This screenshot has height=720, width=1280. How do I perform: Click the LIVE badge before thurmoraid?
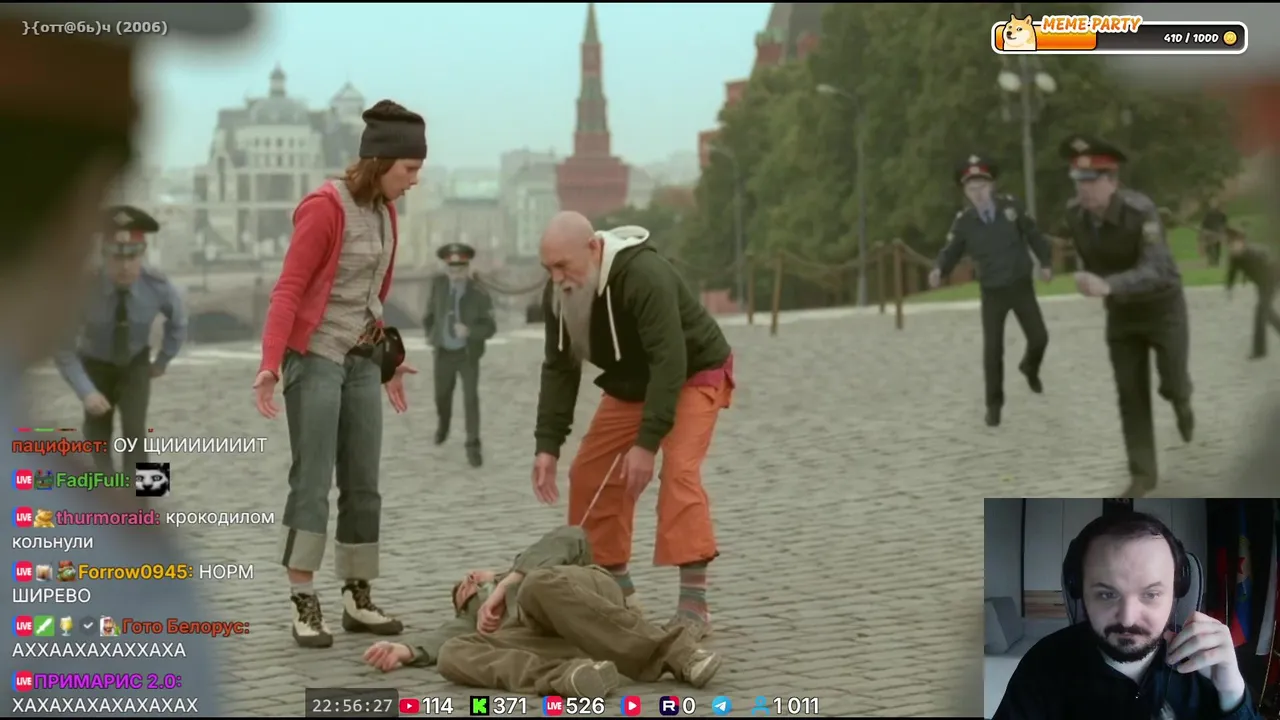pyautogui.click(x=23, y=518)
